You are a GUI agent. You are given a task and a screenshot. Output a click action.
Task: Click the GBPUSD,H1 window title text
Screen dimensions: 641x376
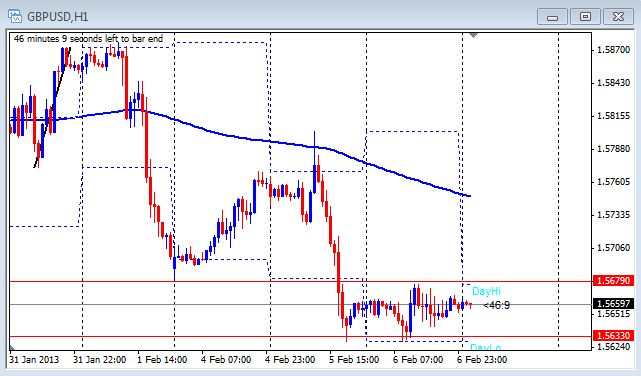point(58,17)
